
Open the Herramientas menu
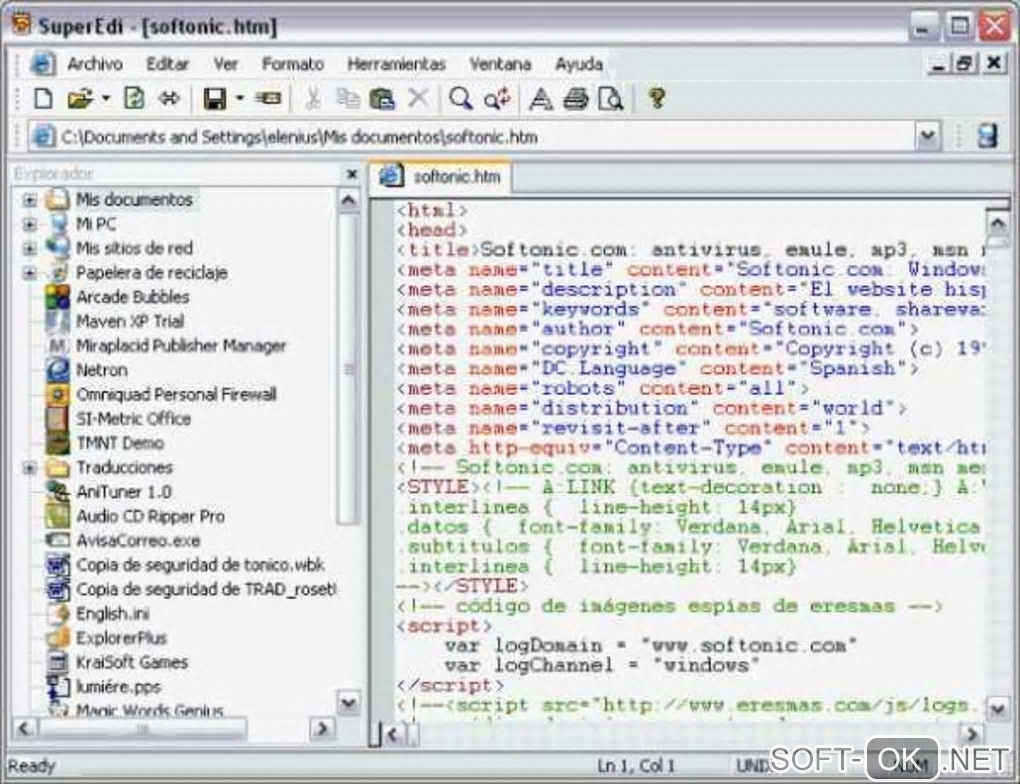(396, 64)
